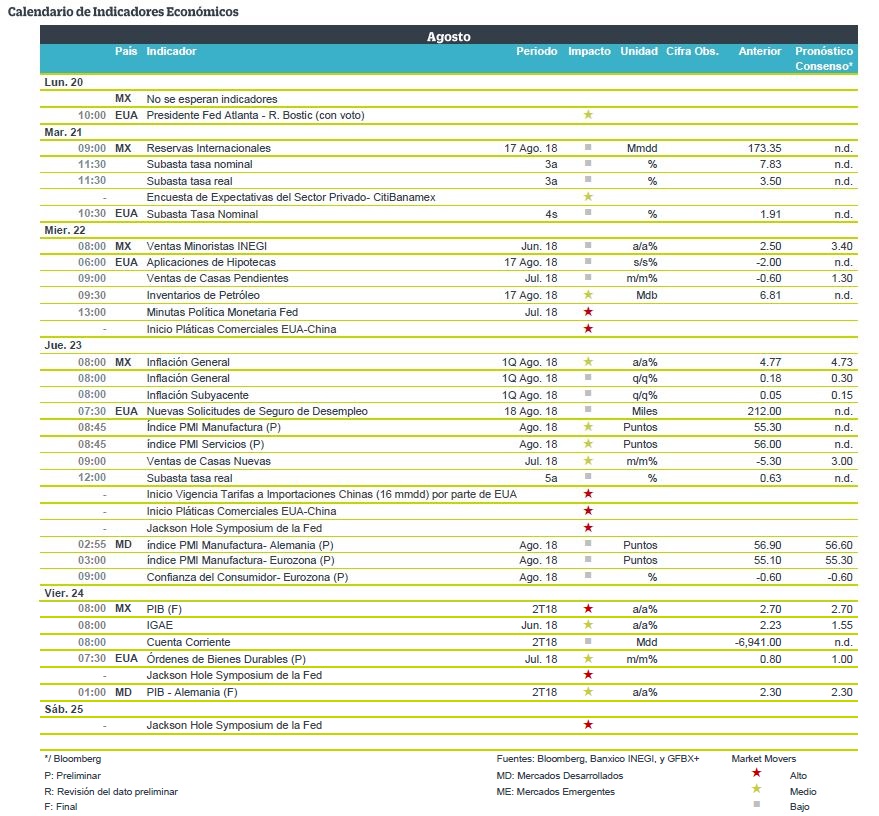Screen dimensions: 879x816
Task: Click the star for PIB - Alemania (F)
Action: (588, 692)
